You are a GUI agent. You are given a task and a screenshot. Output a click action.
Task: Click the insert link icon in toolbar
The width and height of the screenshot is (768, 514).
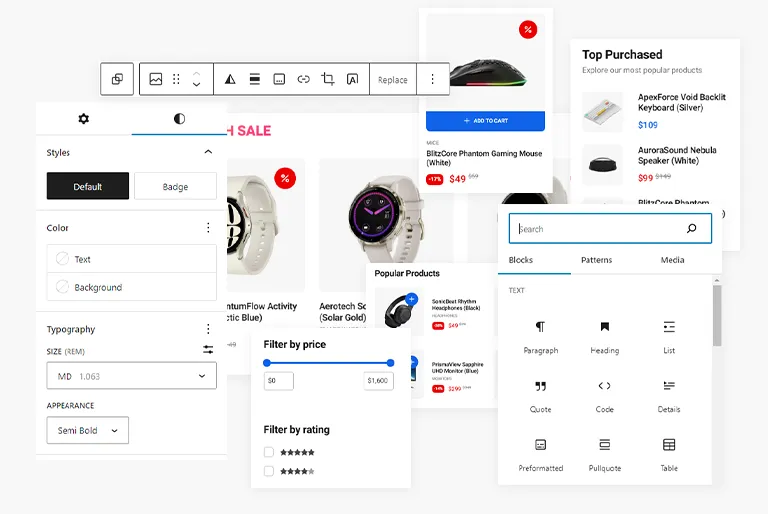click(303, 79)
